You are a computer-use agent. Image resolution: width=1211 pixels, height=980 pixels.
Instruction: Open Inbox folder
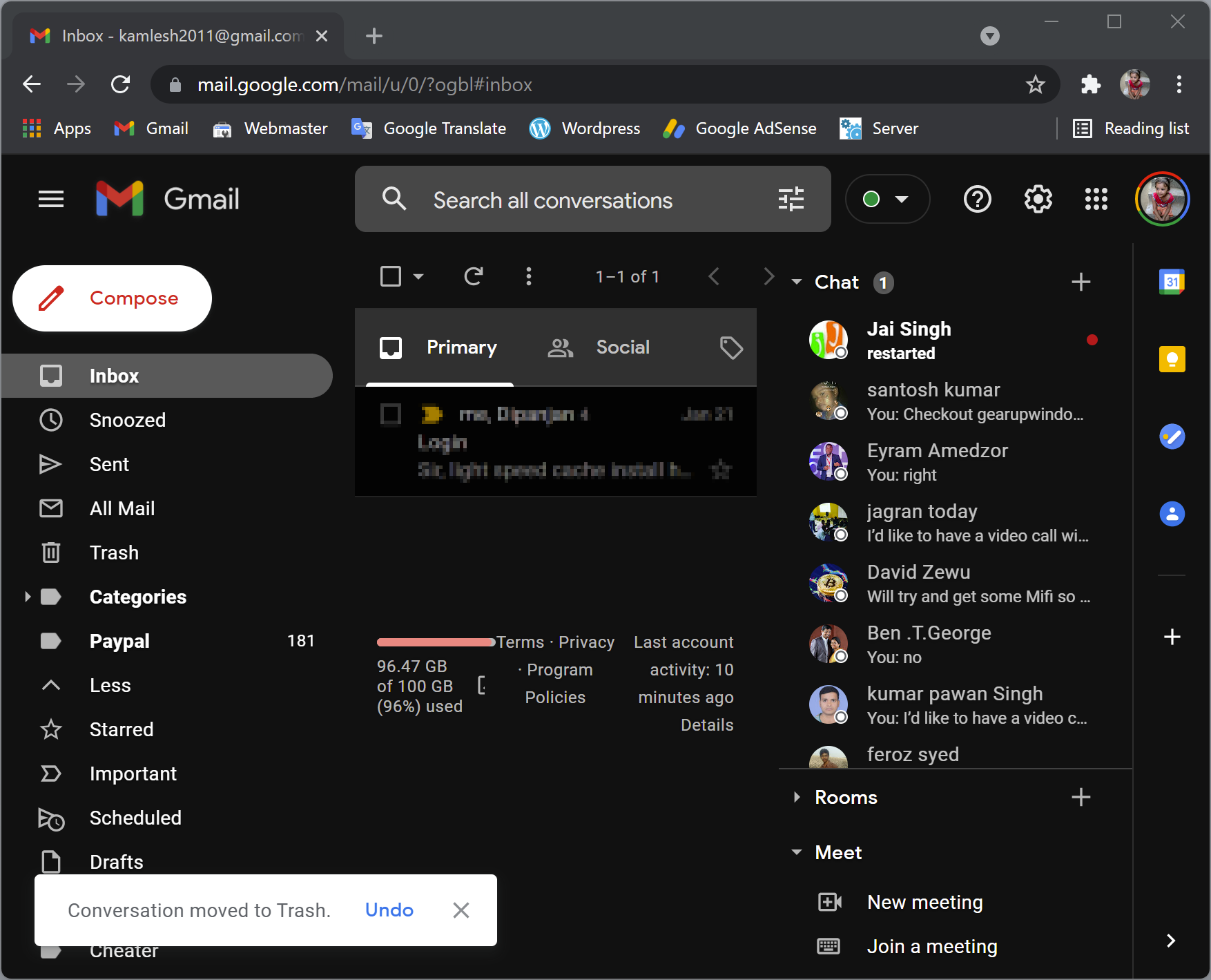(x=167, y=376)
